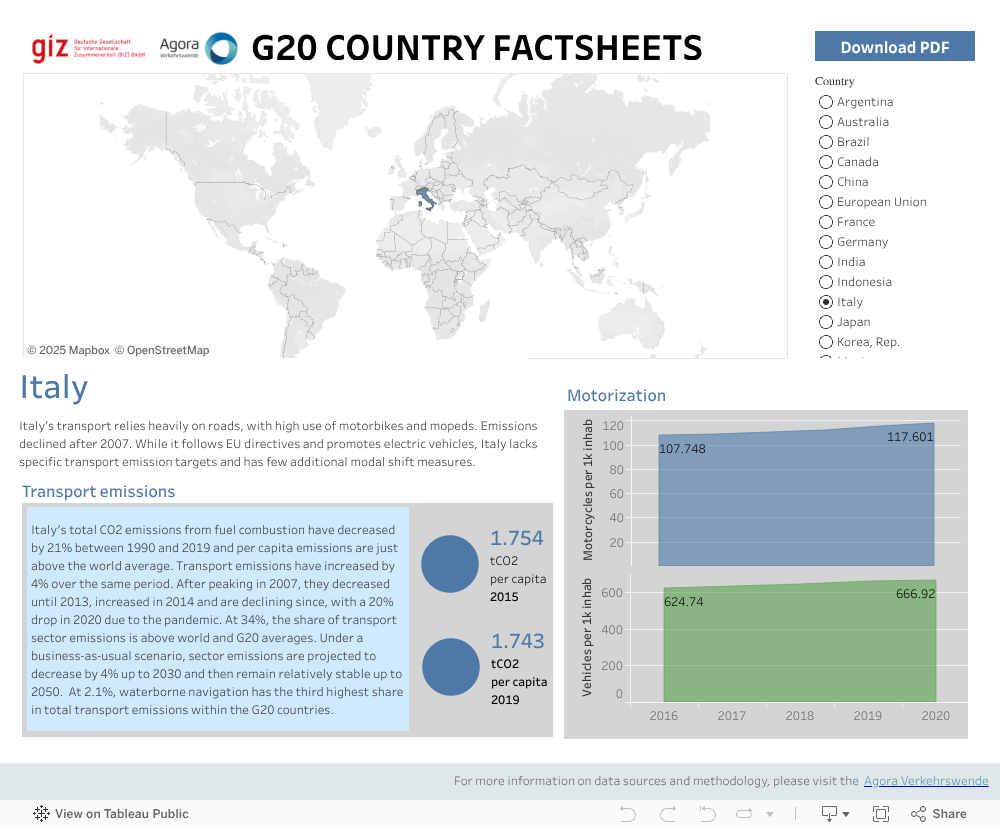Select Argentina radio button
This screenshot has height=827, width=1000.
pyautogui.click(x=826, y=102)
